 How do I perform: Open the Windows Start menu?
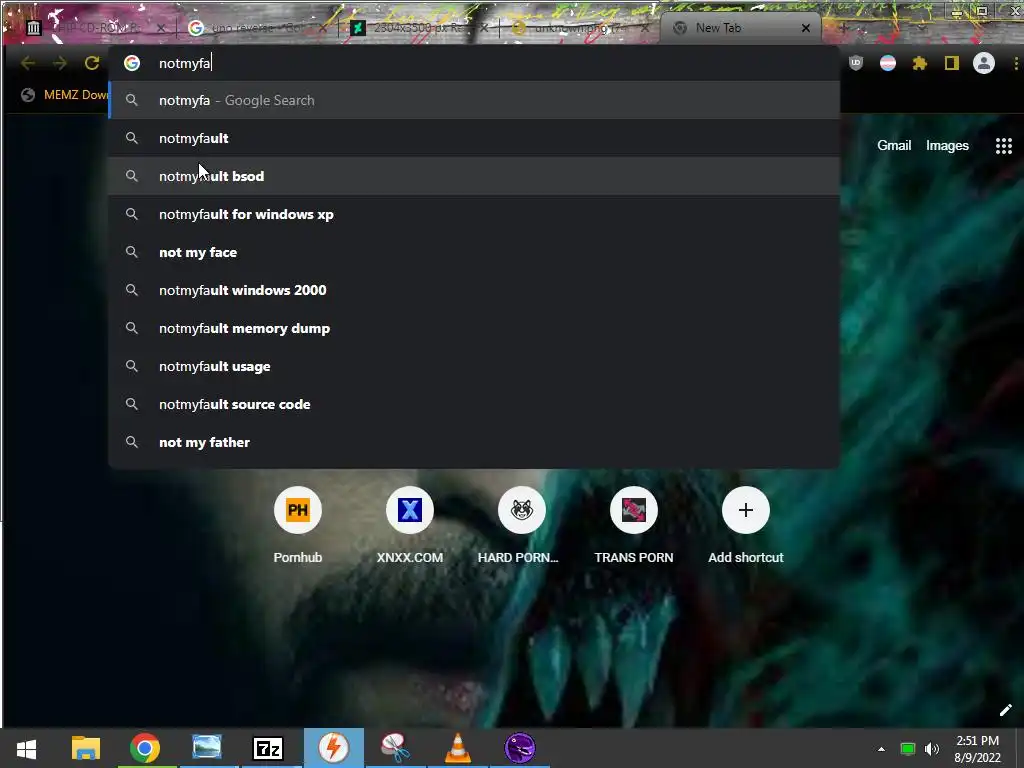point(26,748)
